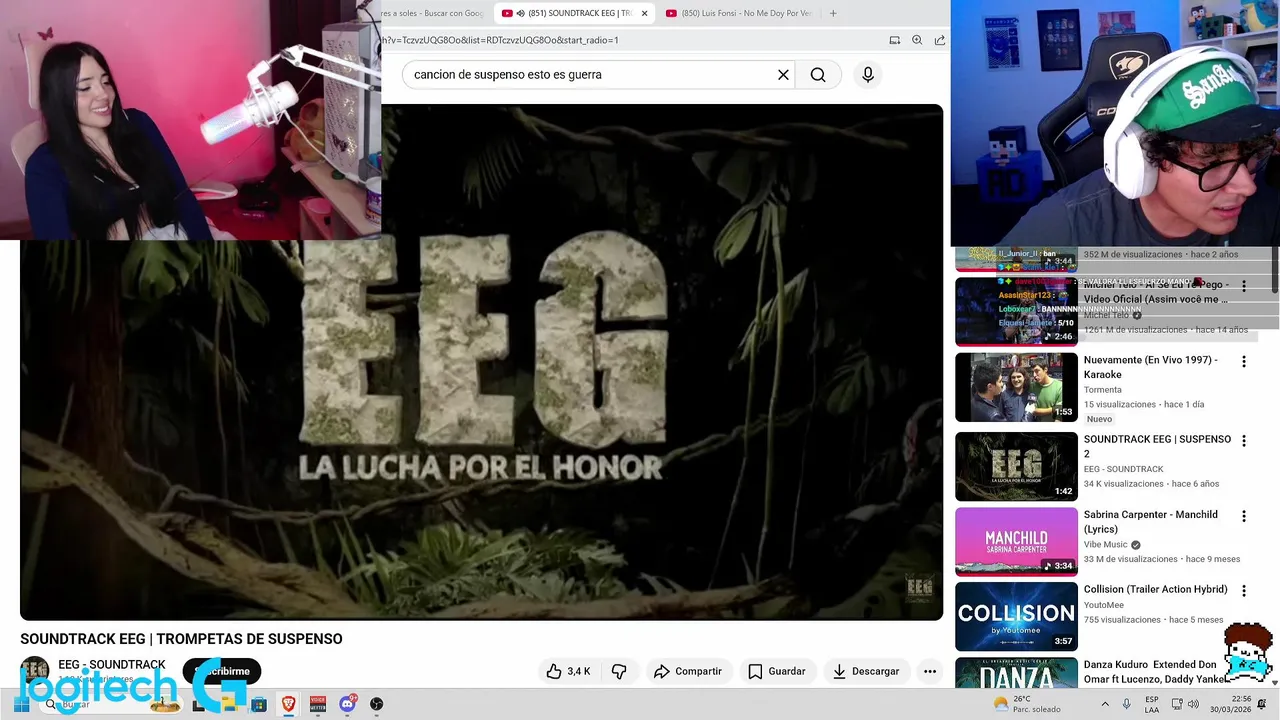Open the SOUNDTRACK EEG SUSPENSO 2 thumbnail

pyautogui.click(x=1016, y=466)
